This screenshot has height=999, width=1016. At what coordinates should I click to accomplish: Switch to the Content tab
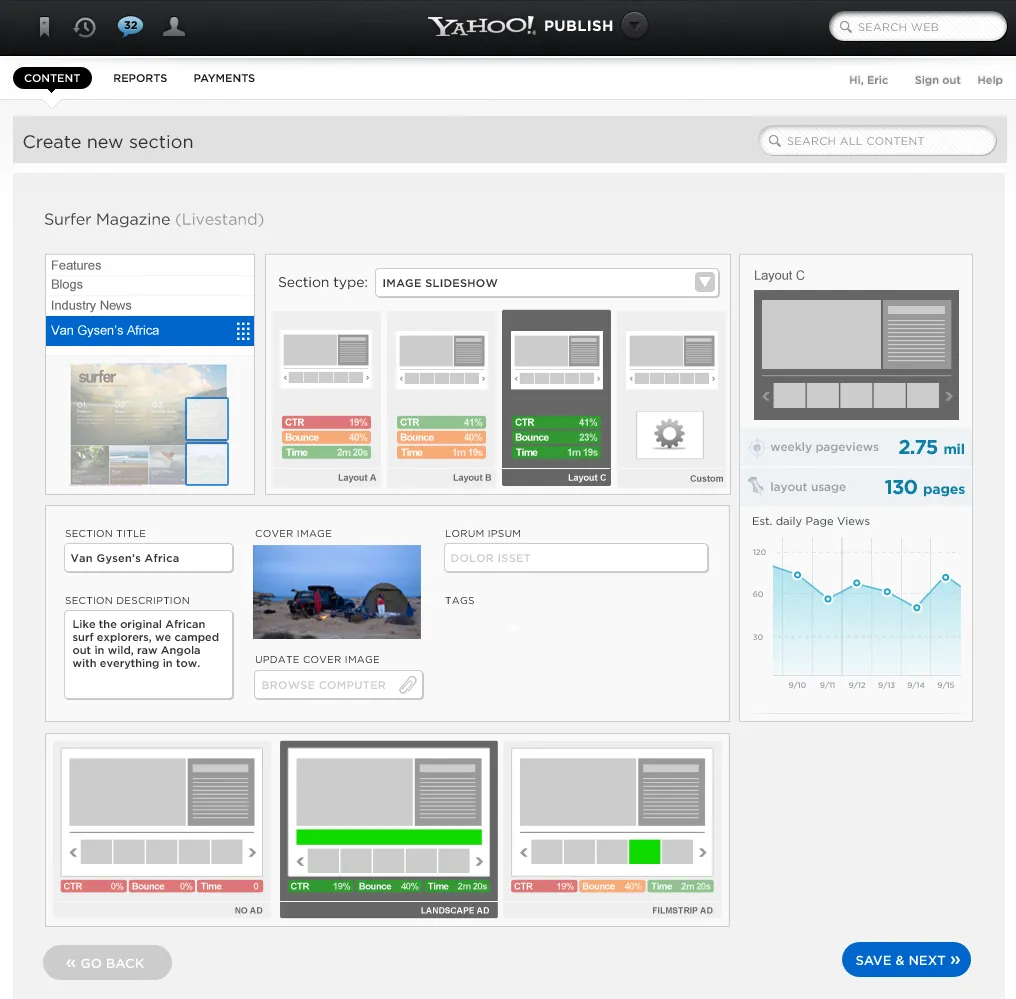click(x=52, y=78)
